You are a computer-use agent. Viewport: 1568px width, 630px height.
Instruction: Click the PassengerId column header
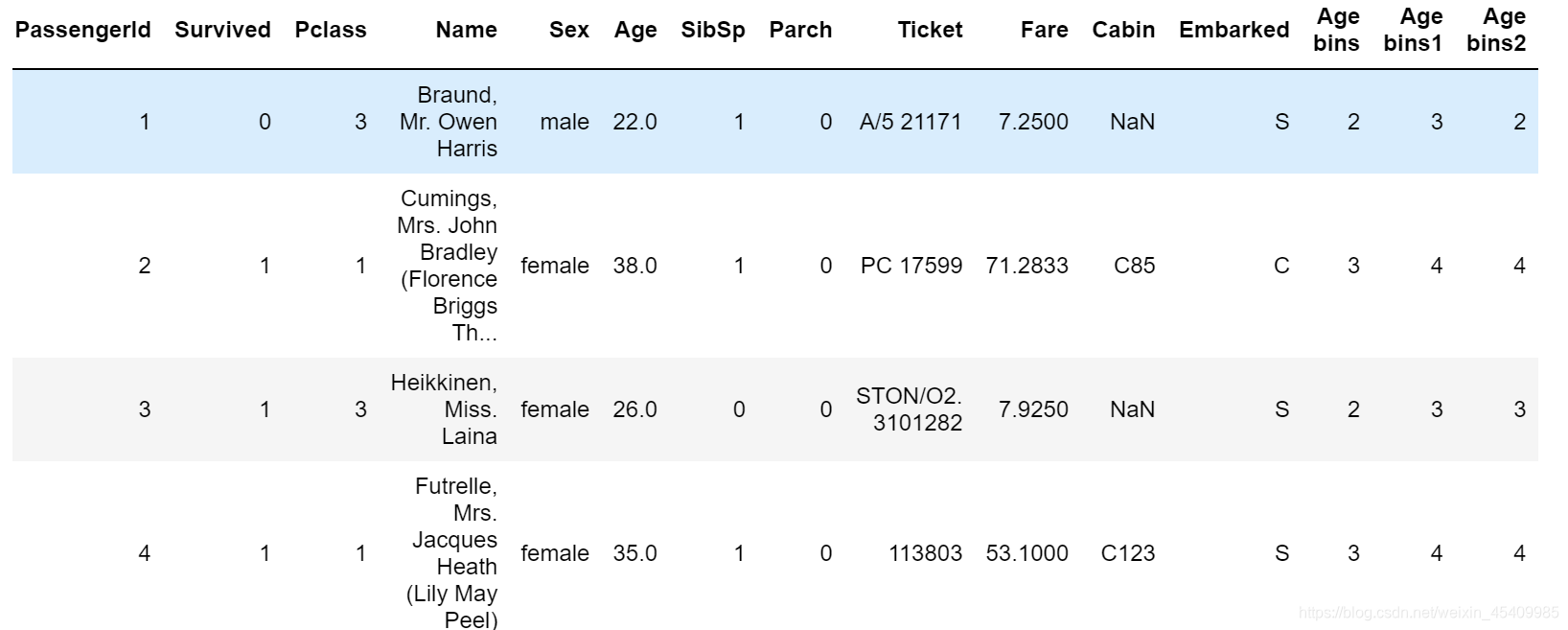(x=83, y=30)
